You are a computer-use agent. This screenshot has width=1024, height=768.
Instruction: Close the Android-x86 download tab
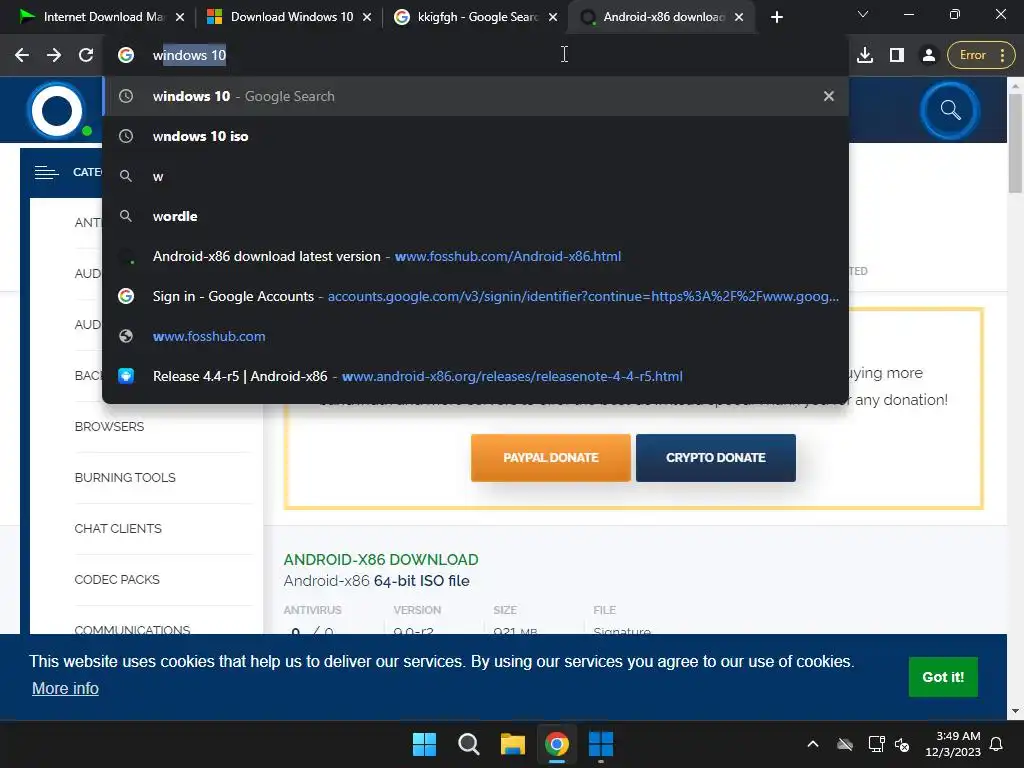[x=739, y=17]
